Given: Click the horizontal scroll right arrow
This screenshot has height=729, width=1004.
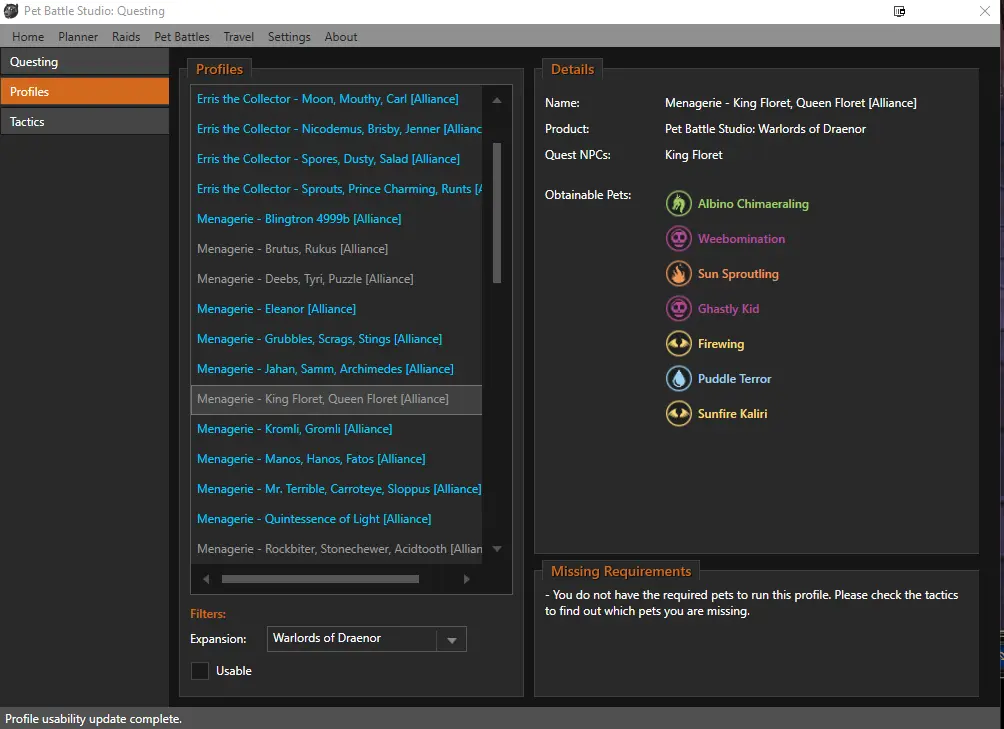Looking at the screenshot, I should click(x=466, y=579).
